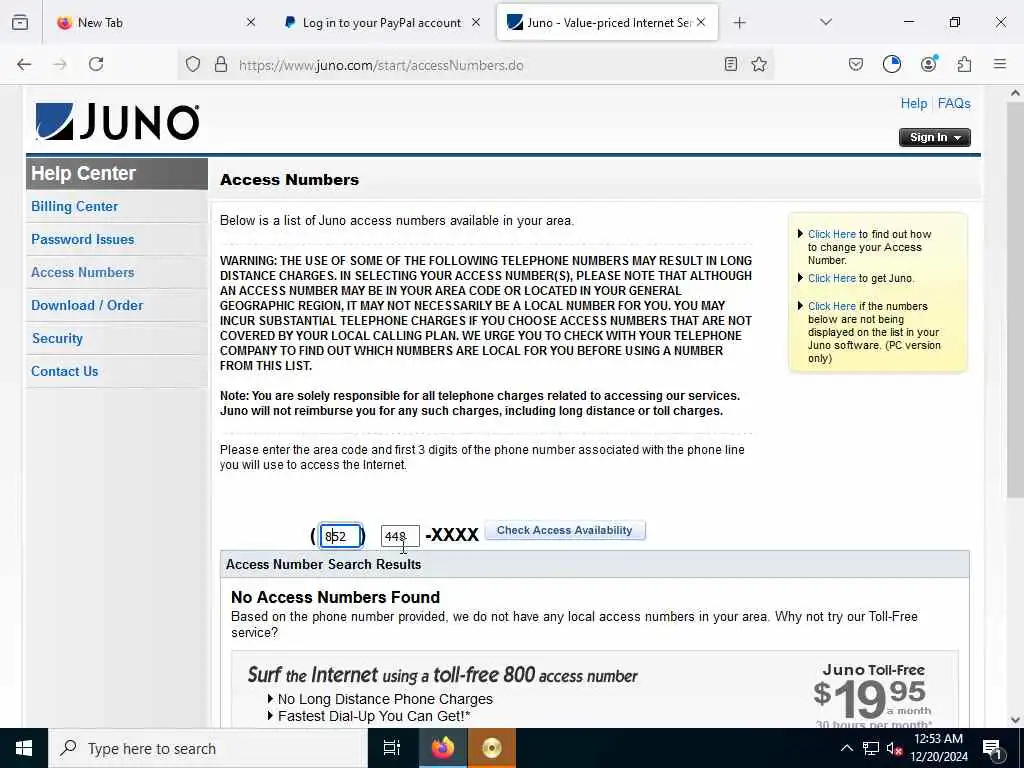
Task: Open the Firefox account icon
Action: coord(929,64)
